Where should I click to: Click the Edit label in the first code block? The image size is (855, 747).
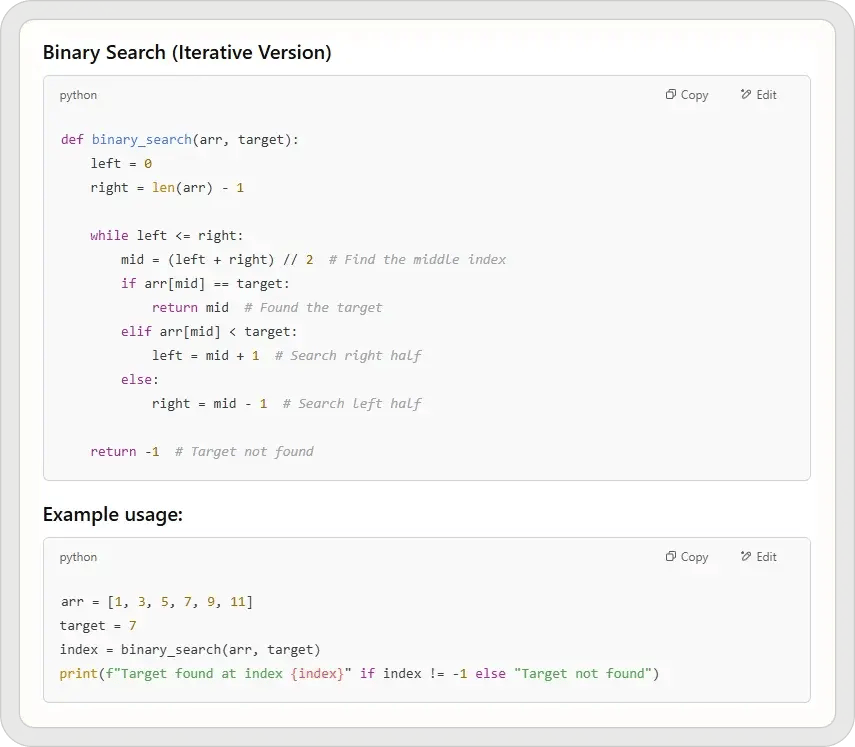point(766,95)
